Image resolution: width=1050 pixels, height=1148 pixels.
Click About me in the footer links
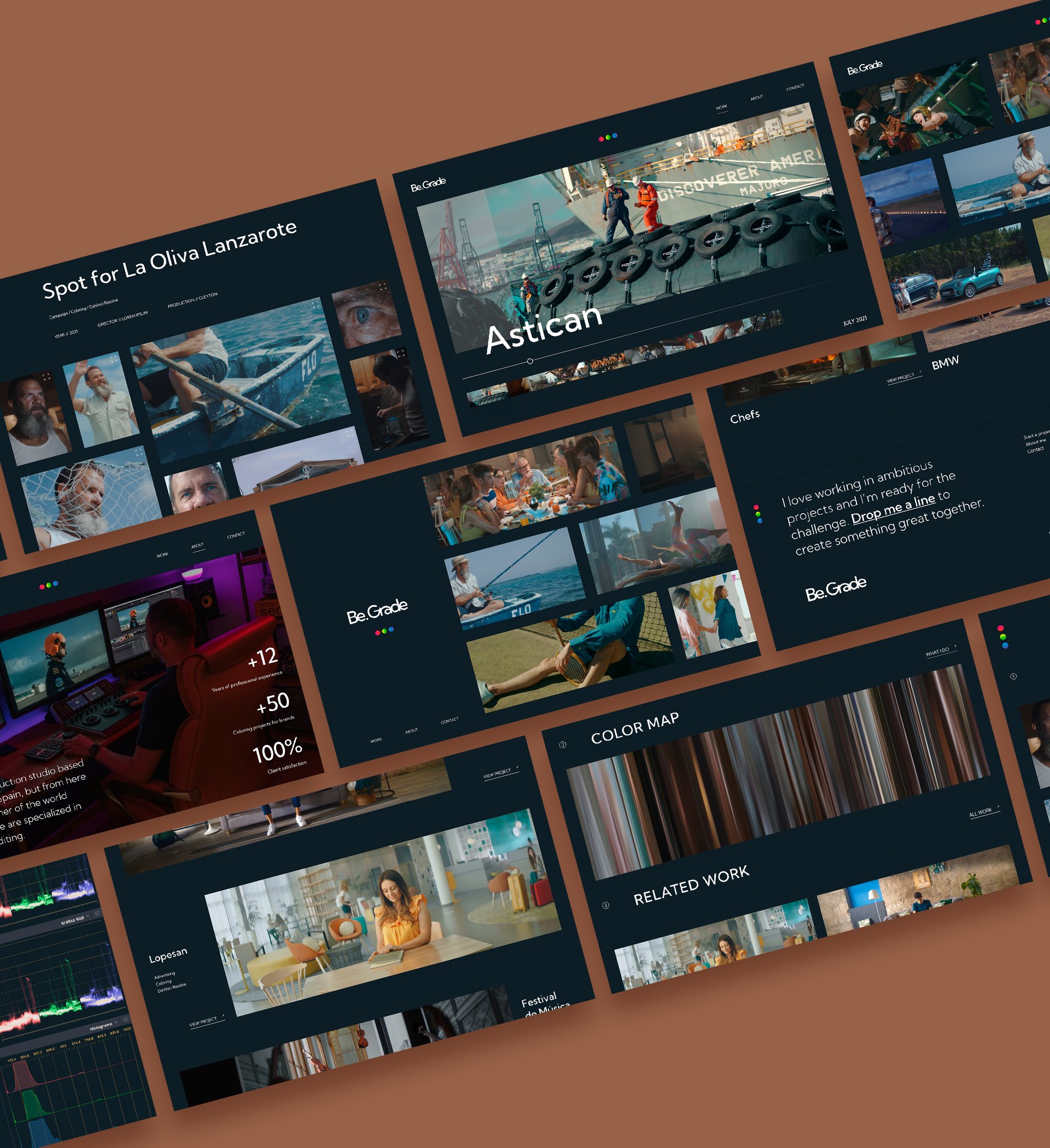[1035, 442]
